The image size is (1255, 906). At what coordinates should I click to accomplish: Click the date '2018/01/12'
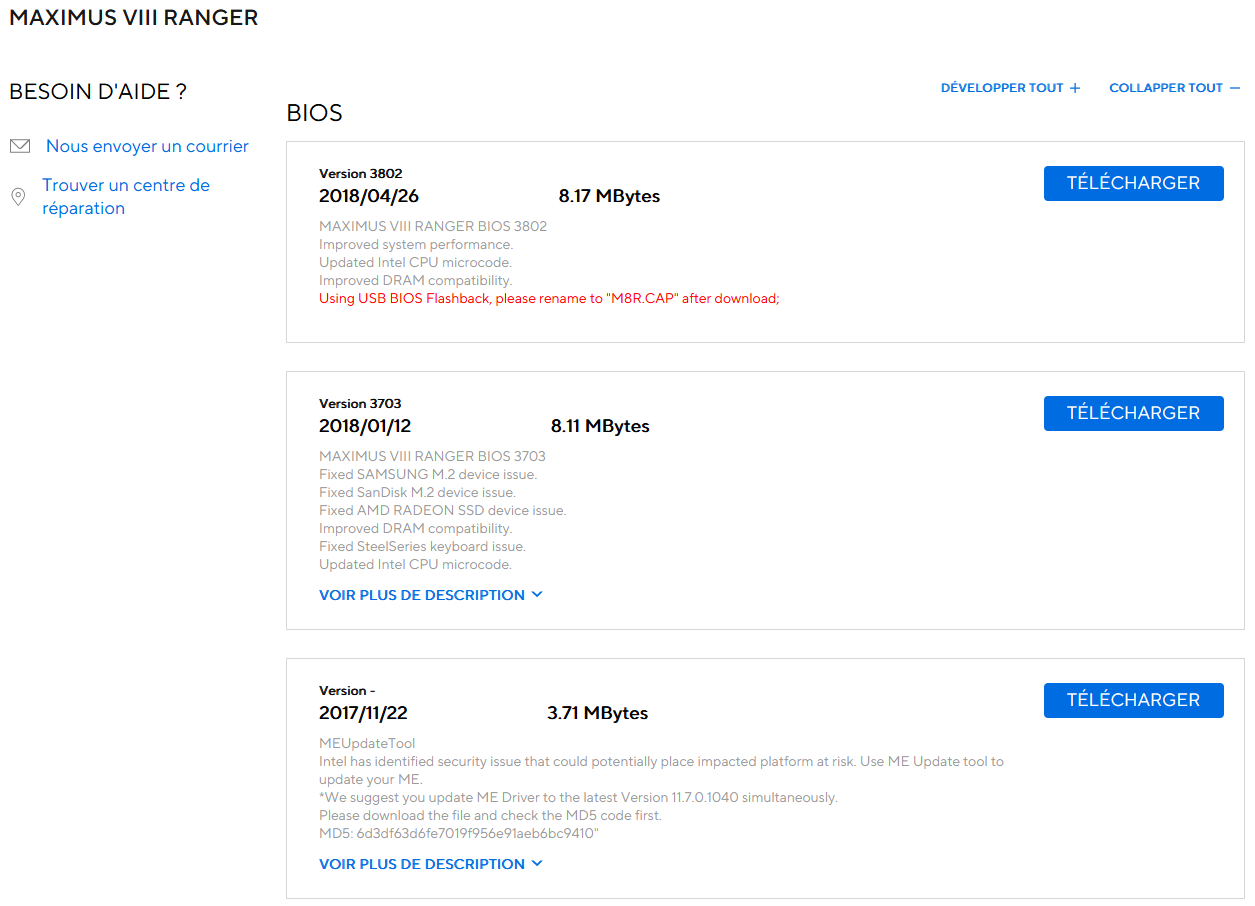(x=365, y=426)
